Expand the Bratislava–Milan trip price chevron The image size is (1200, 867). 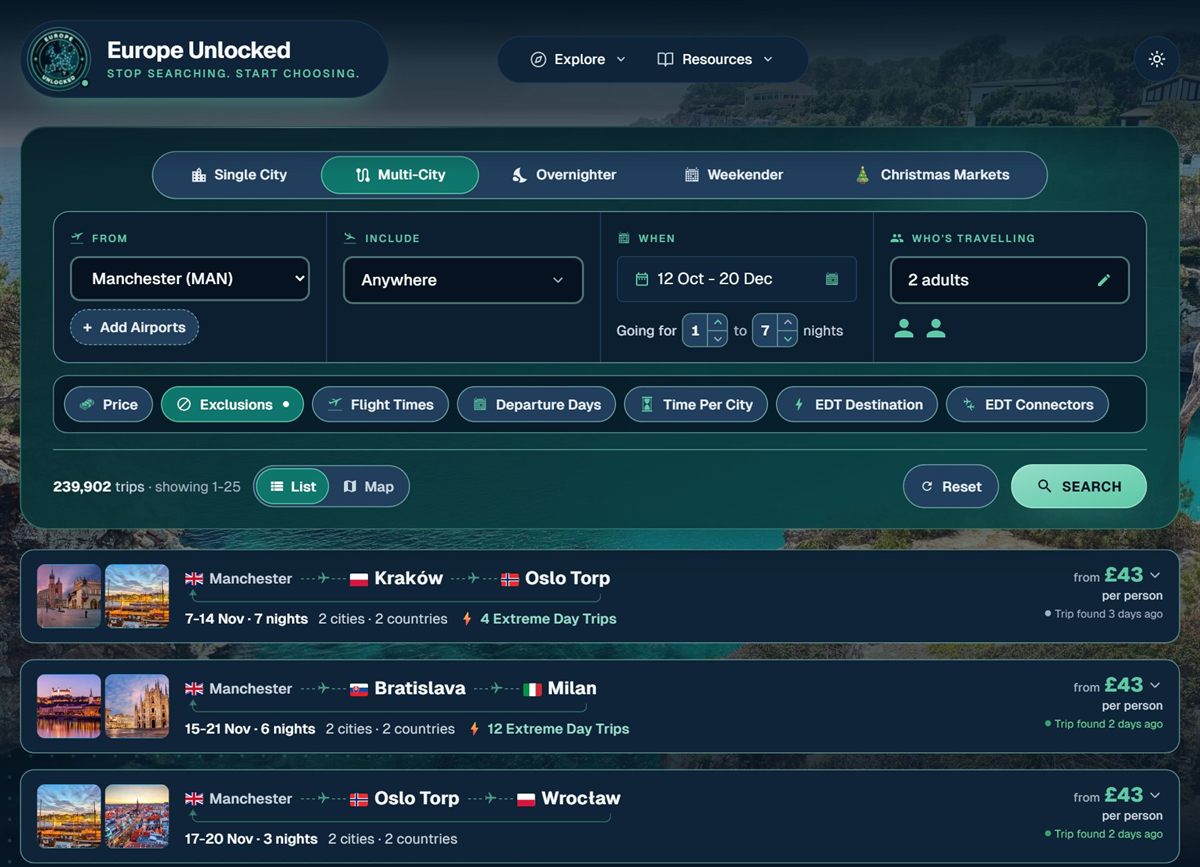click(1155, 685)
